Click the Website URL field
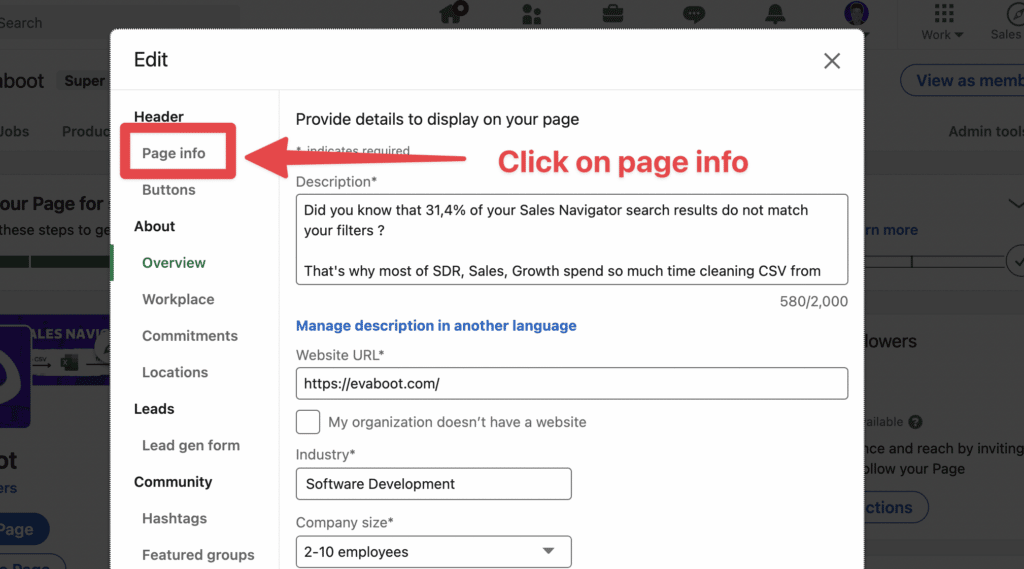The height and width of the screenshot is (569, 1024). pos(571,383)
